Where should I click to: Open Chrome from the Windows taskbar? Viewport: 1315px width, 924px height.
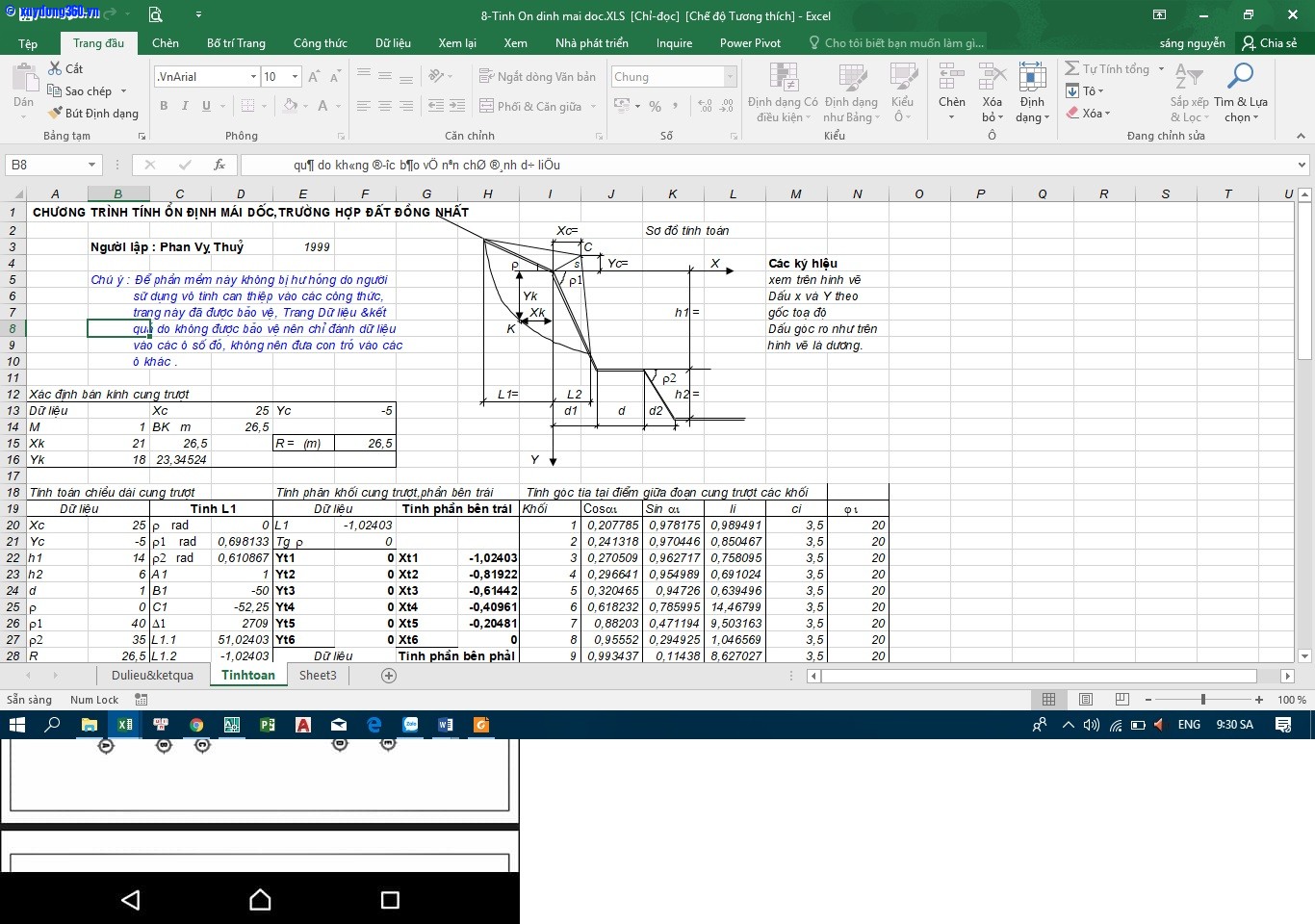(x=196, y=725)
